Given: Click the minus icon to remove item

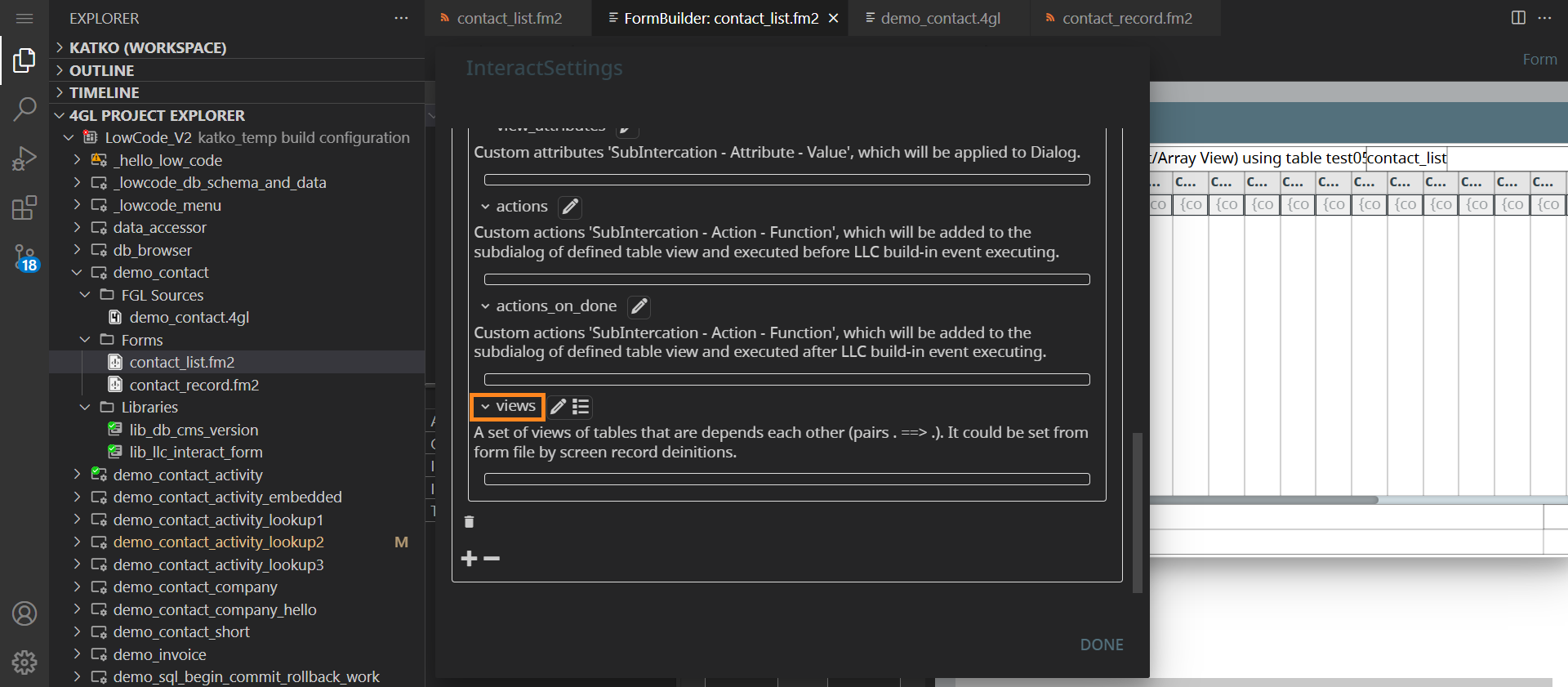Looking at the screenshot, I should click(492, 559).
